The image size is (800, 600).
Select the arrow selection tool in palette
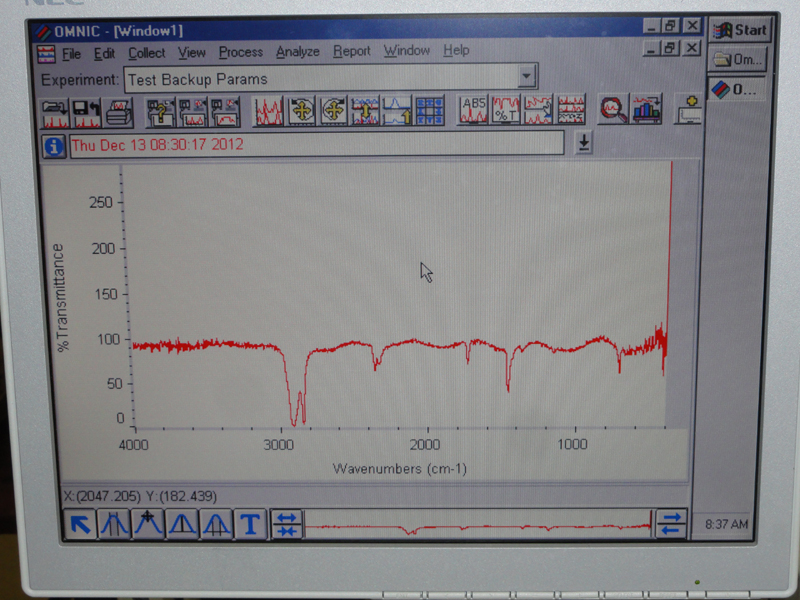point(81,524)
